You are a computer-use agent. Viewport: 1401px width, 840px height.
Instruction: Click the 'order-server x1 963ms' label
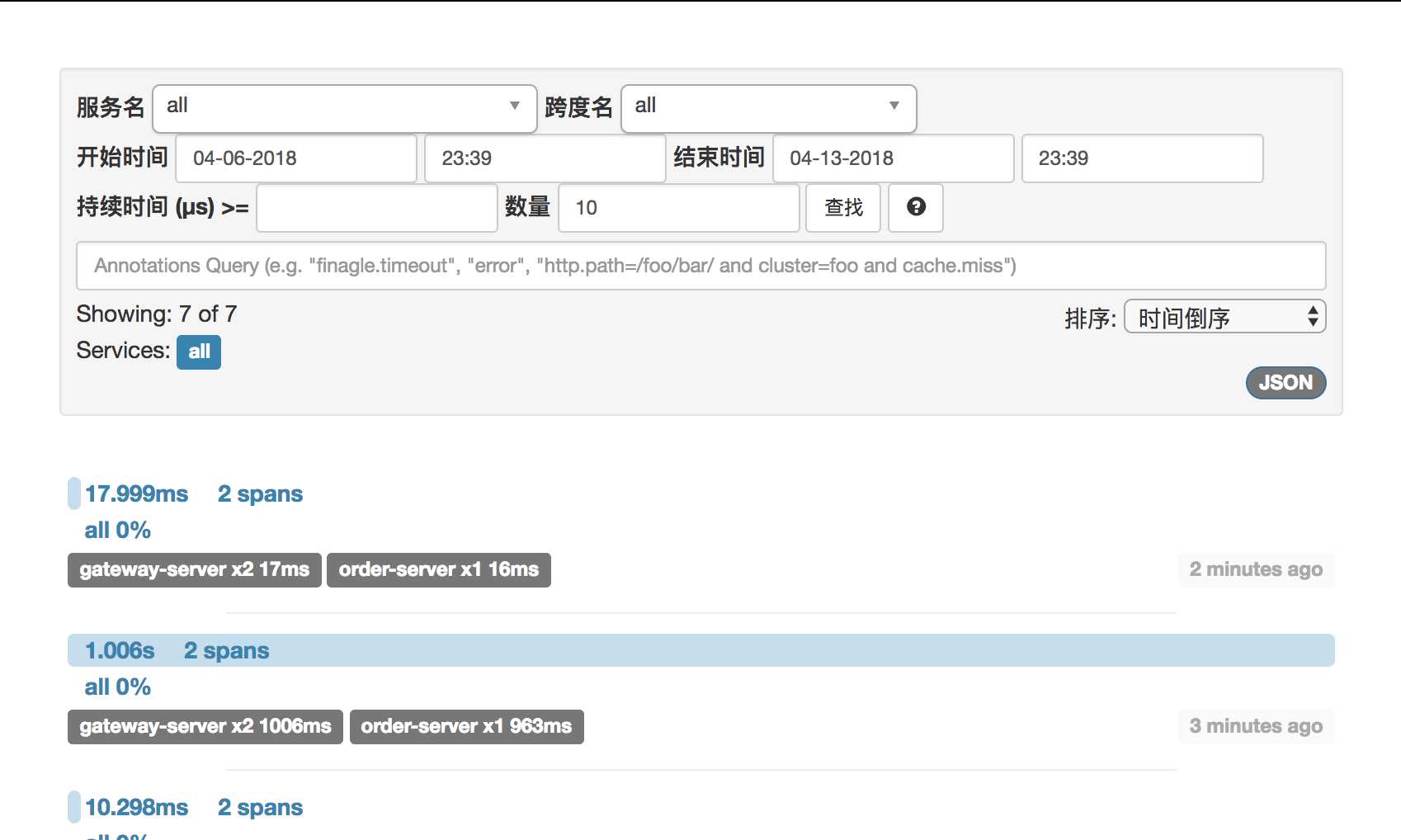point(467,727)
